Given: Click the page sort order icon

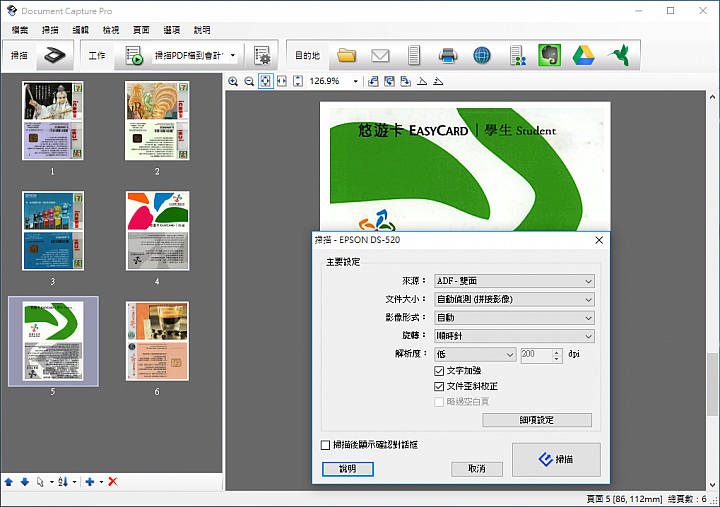Looking at the screenshot, I should pyautogui.click(x=63, y=482).
